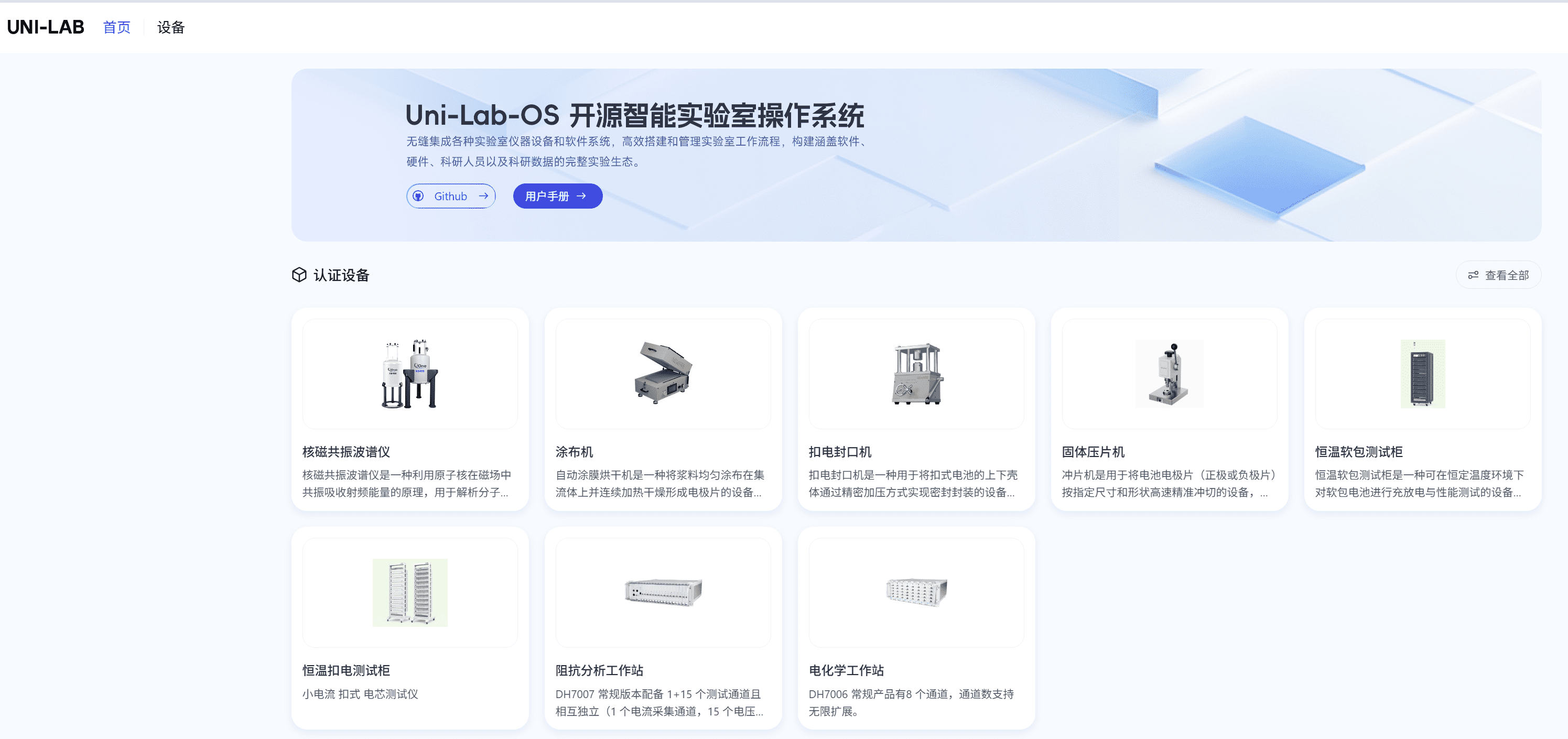Click the 恒温软包测试柜 title
The image size is (1568, 739).
(1359, 452)
